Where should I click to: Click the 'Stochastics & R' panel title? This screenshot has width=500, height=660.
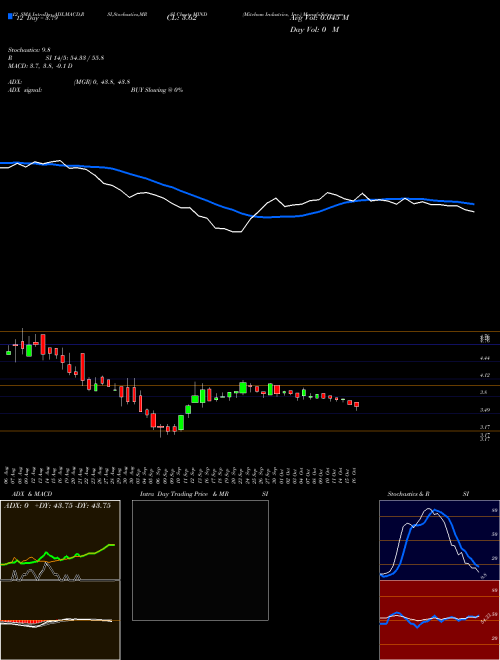point(409,494)
